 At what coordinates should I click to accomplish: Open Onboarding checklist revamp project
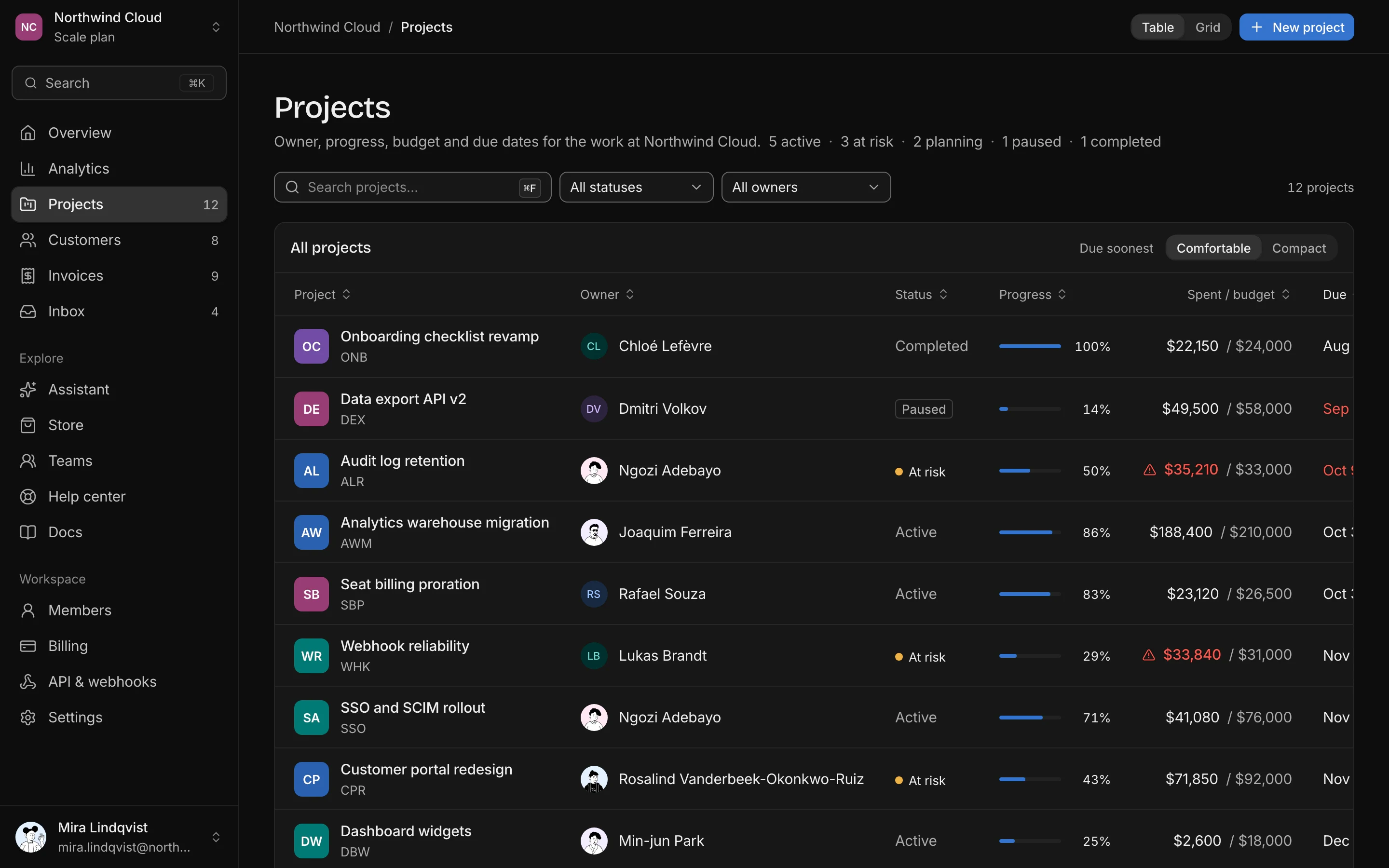pos(439,337)
